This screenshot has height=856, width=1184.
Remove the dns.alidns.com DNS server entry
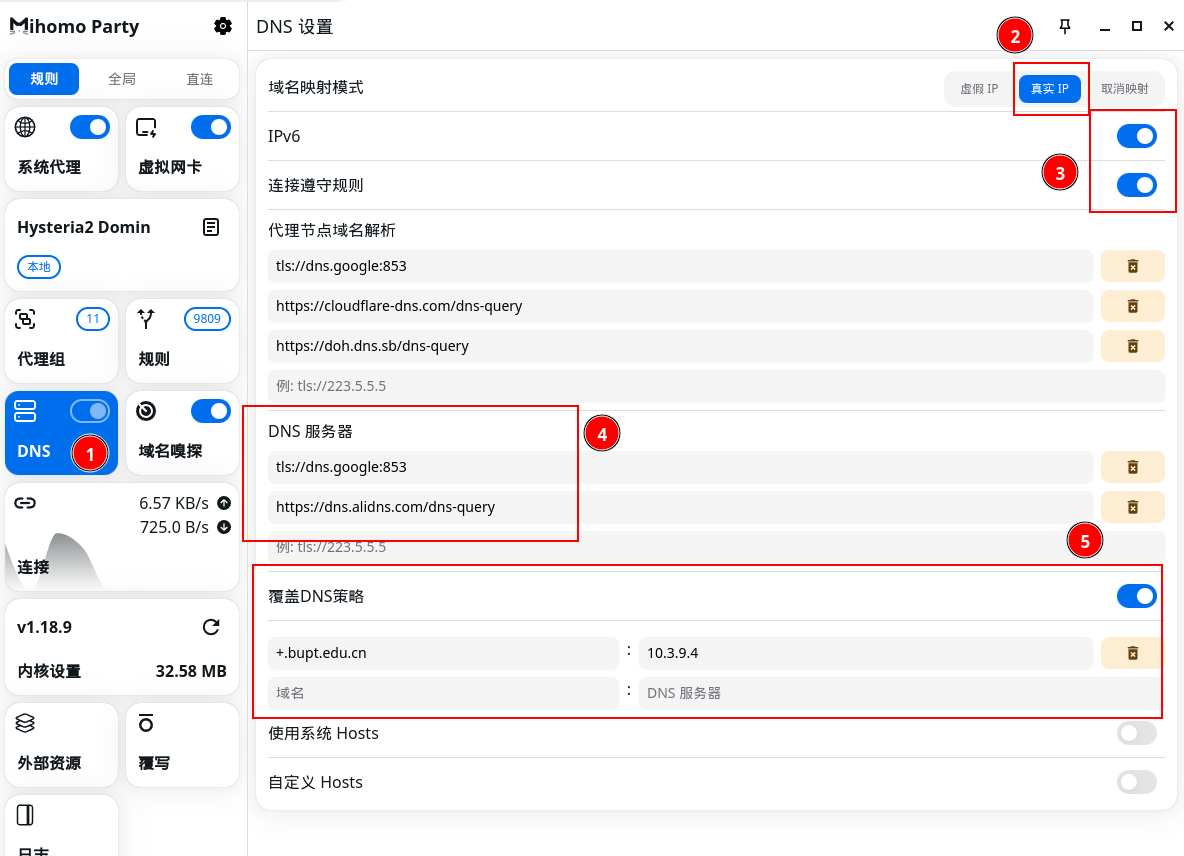[1132, 507]
